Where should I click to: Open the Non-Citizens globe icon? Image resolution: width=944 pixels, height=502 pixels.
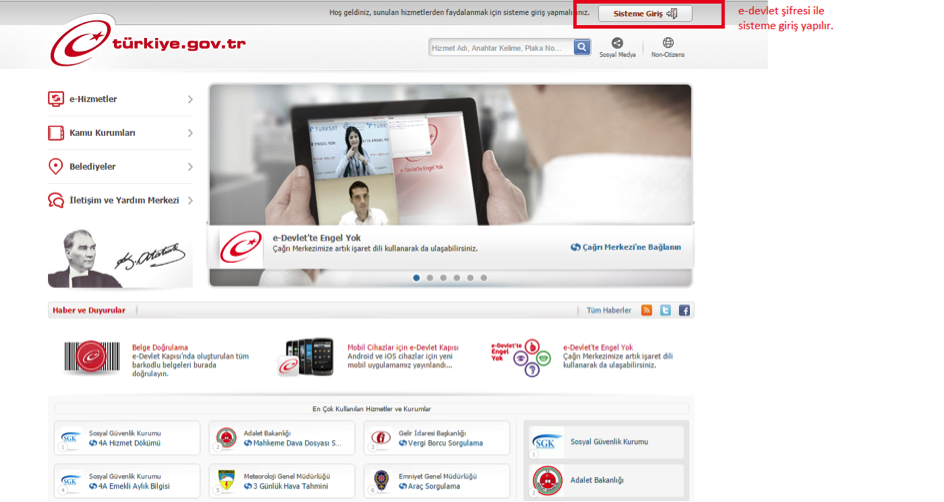click(x=668, y=43)
